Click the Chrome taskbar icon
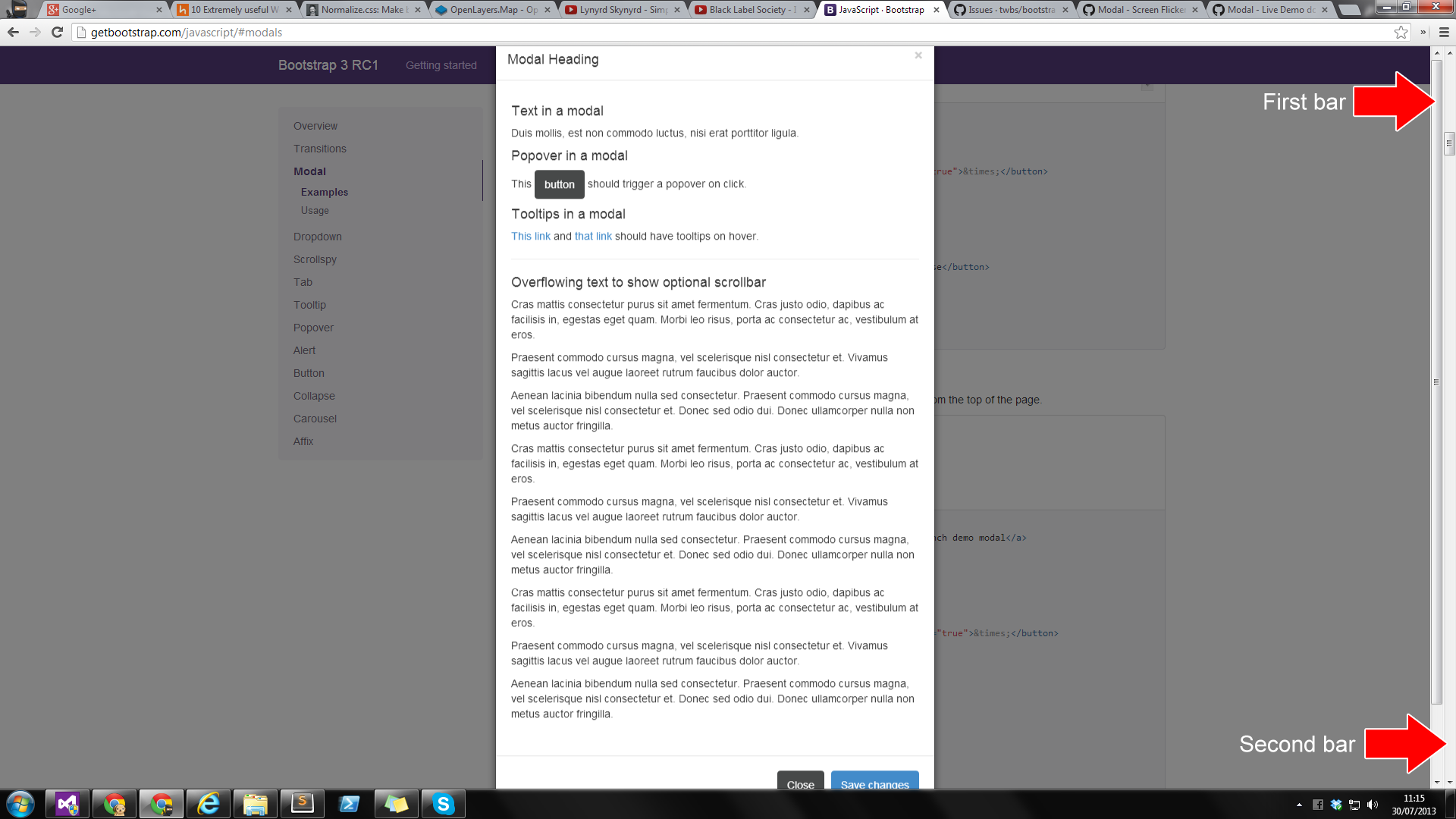This screenshot has width=1456, height=819. point(160,803)
